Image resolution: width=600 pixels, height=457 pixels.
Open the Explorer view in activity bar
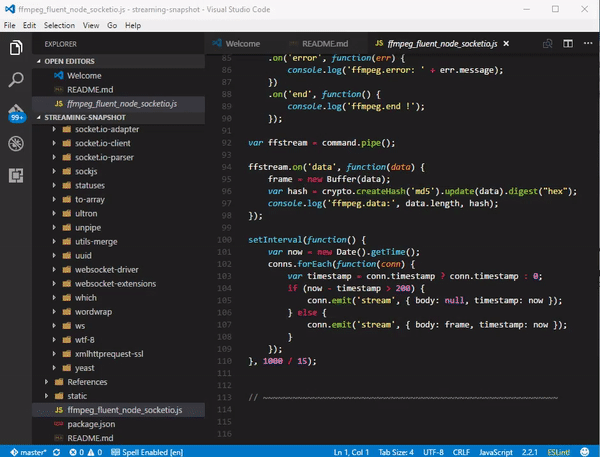[x=16, y=46]
